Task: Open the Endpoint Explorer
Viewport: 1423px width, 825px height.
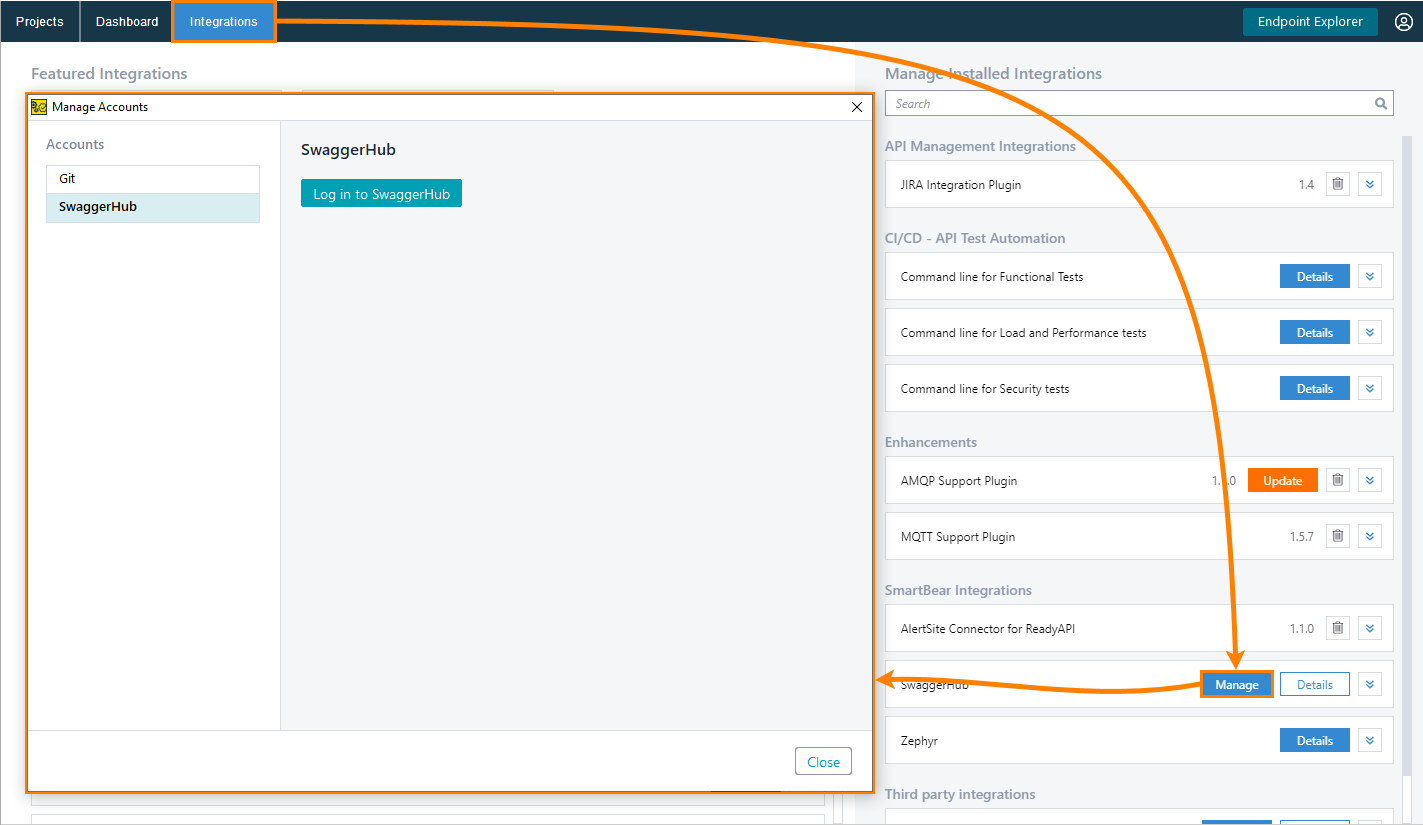Action: pos(1310,22)
